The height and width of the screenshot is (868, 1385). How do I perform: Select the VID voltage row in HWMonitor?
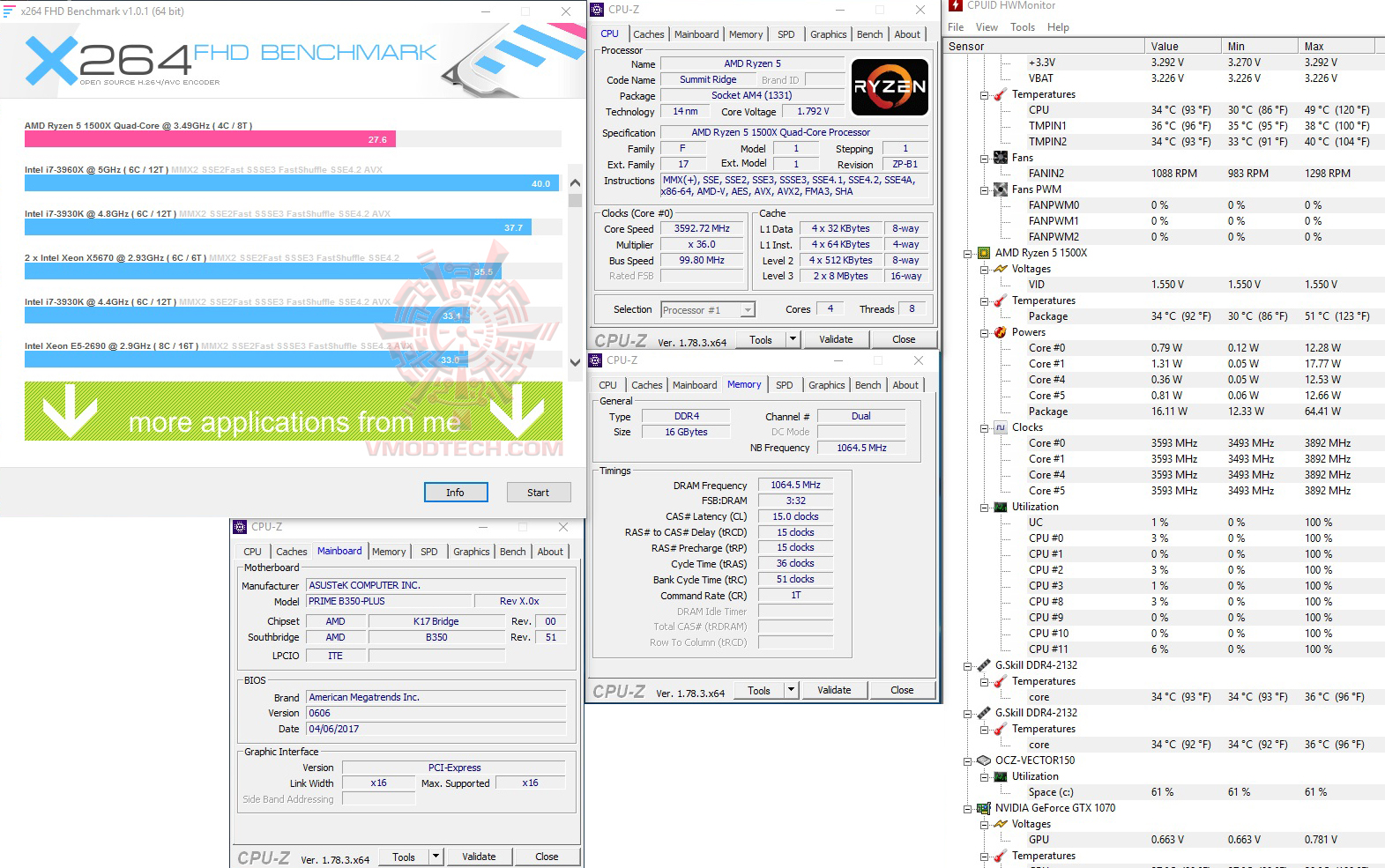click(1165, 285)
